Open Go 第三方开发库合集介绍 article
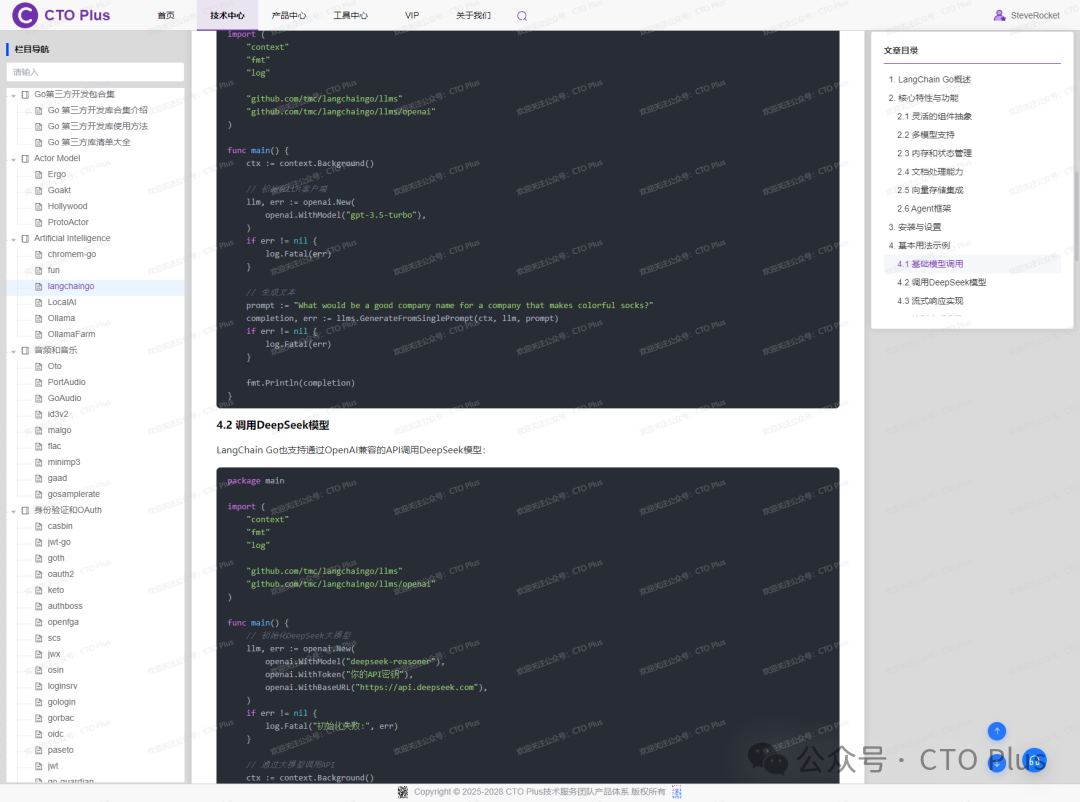The width and height of the screenshot is (1080, 802). [x=97, y=110]
